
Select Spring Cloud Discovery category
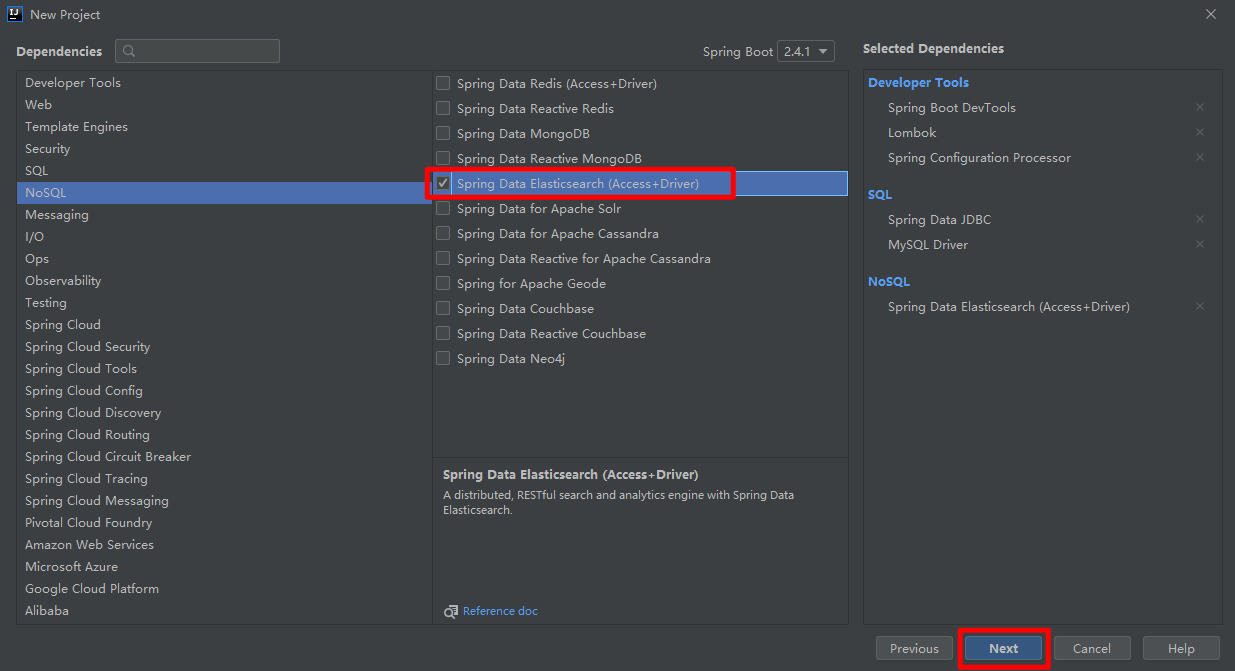[x=224, y=412]
